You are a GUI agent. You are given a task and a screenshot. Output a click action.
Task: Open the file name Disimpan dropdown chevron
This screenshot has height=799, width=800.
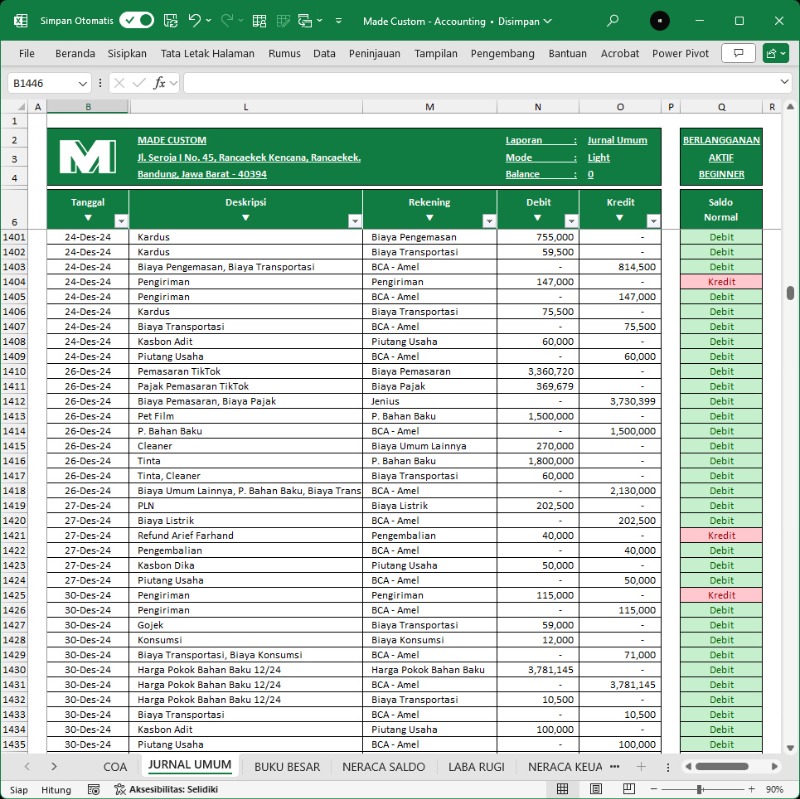548,21
